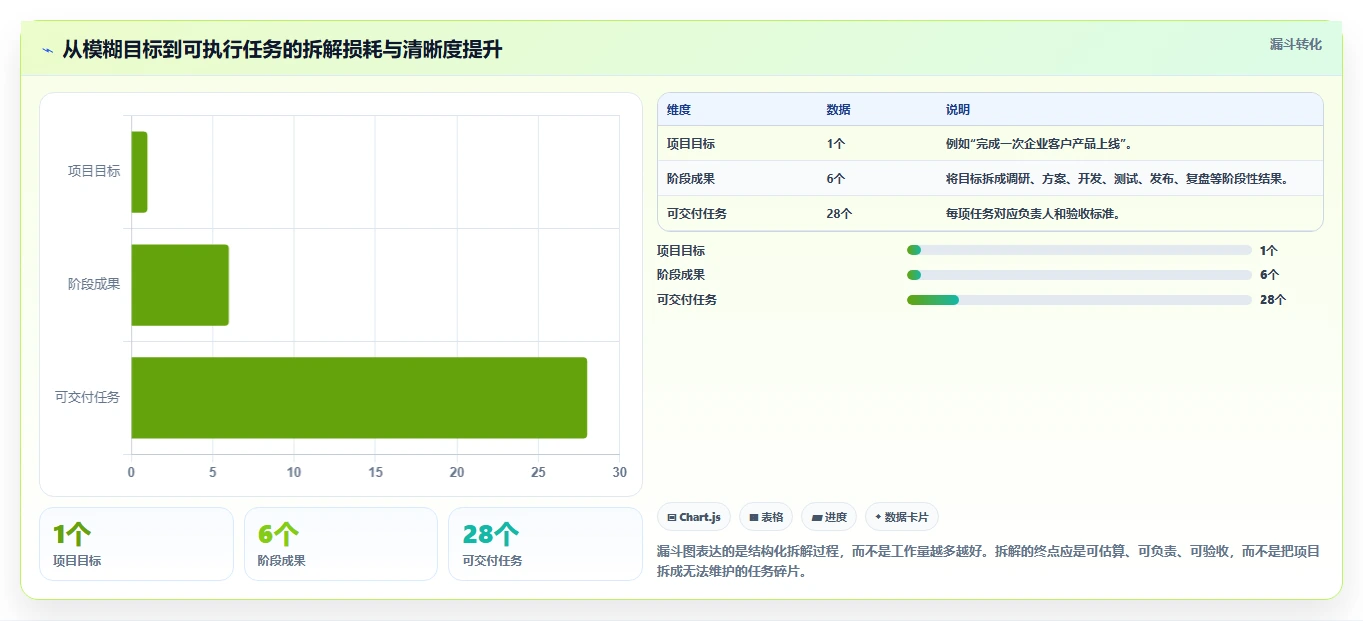Click the 项目目标 label in progress list

point(681,251)
